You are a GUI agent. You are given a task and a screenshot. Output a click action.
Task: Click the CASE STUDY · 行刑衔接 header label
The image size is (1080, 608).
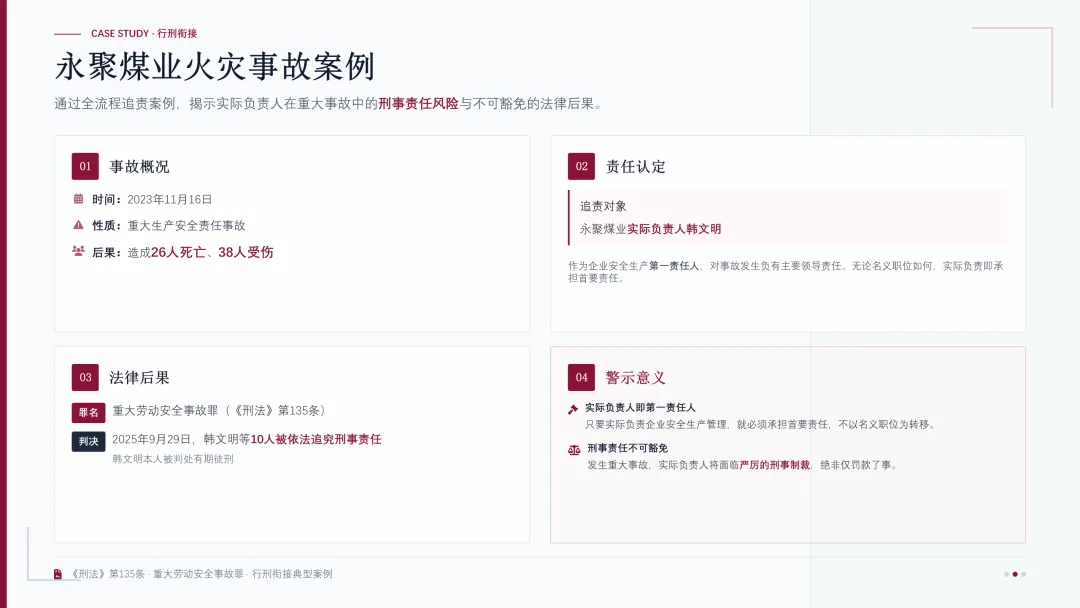pos(144,33)
